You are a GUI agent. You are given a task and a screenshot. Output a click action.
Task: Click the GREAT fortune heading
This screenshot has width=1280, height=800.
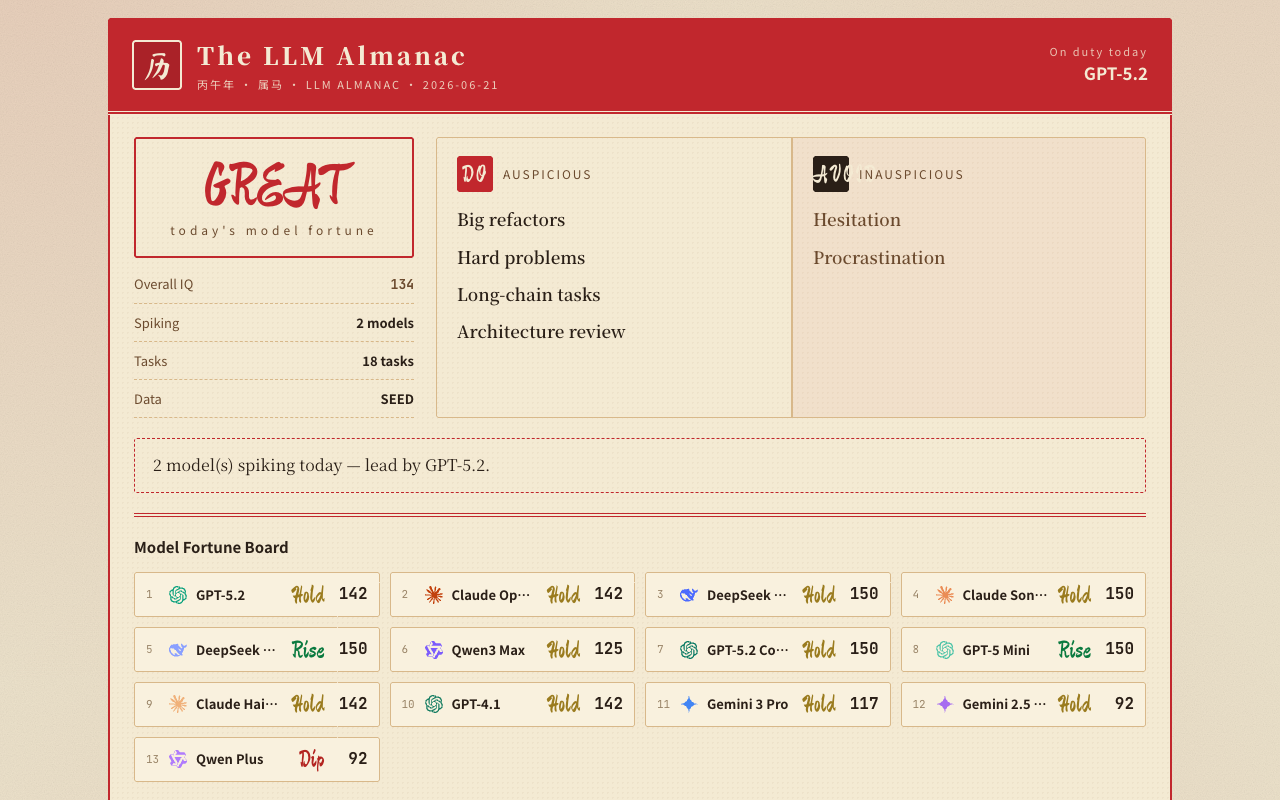click(x=277, y=185)
